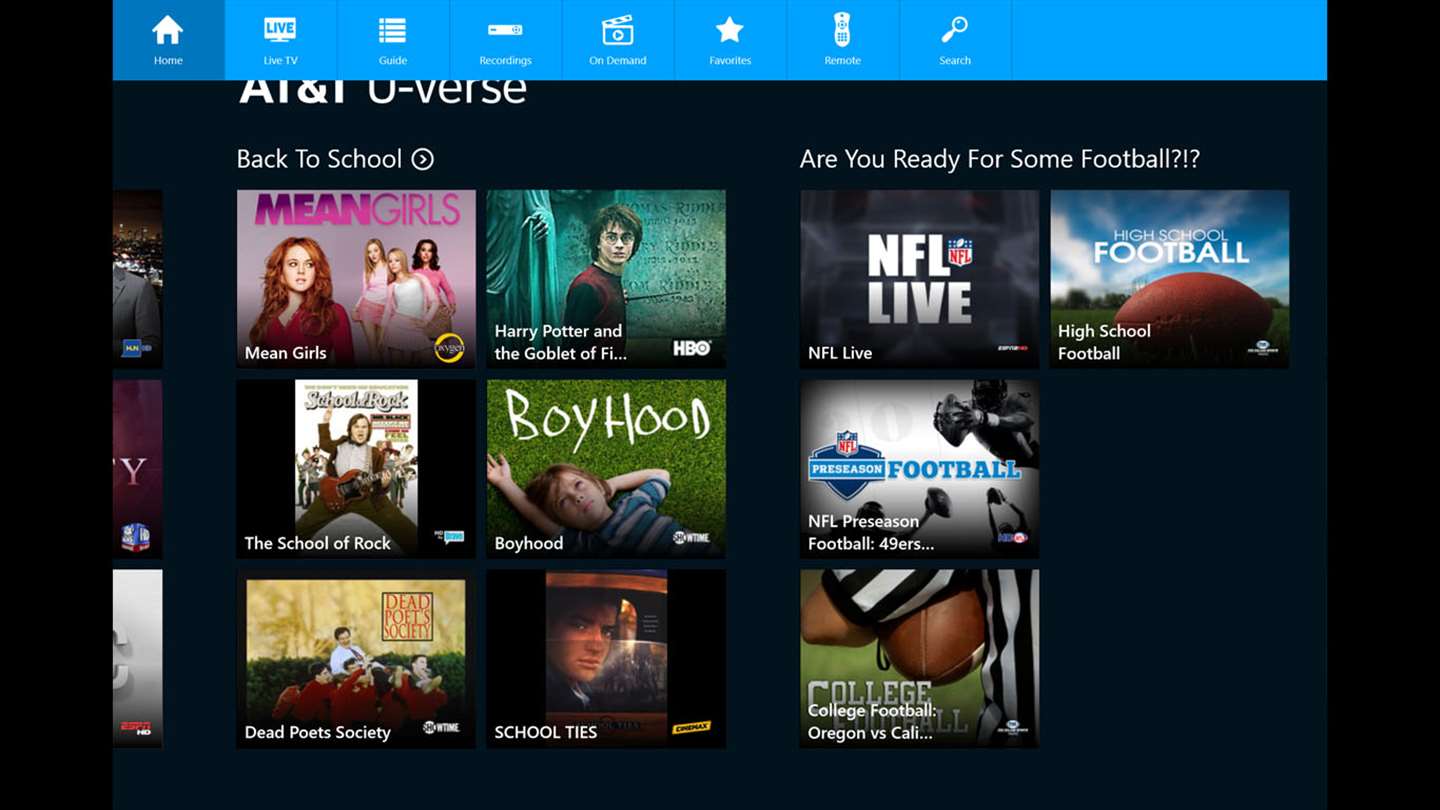The width and height of the screenshot is (1440, 810).
Task: Show the Favorites list
Action: pos(730,40)
